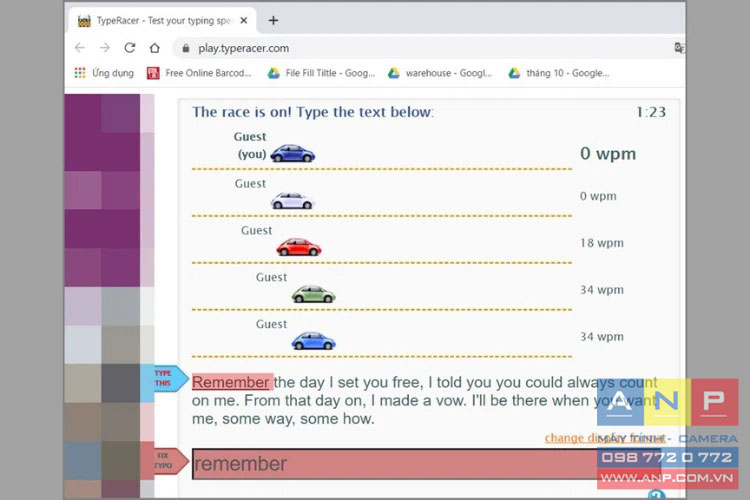Close the TypeRacer tab
This screenshot has height=500, width=750.
point(244,21)
